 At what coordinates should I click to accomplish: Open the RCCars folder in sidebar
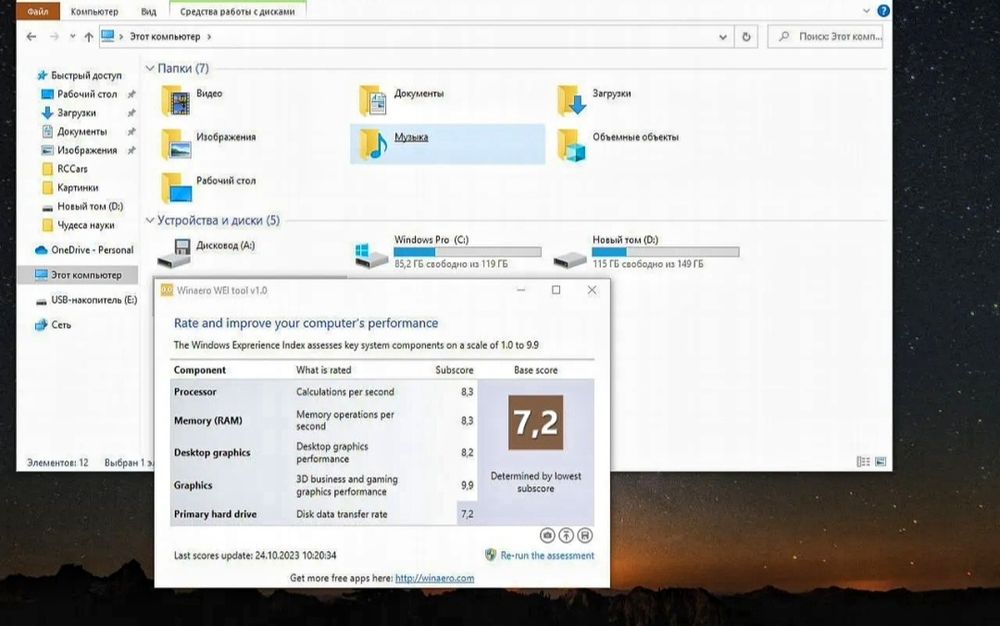tap(64, 169)
